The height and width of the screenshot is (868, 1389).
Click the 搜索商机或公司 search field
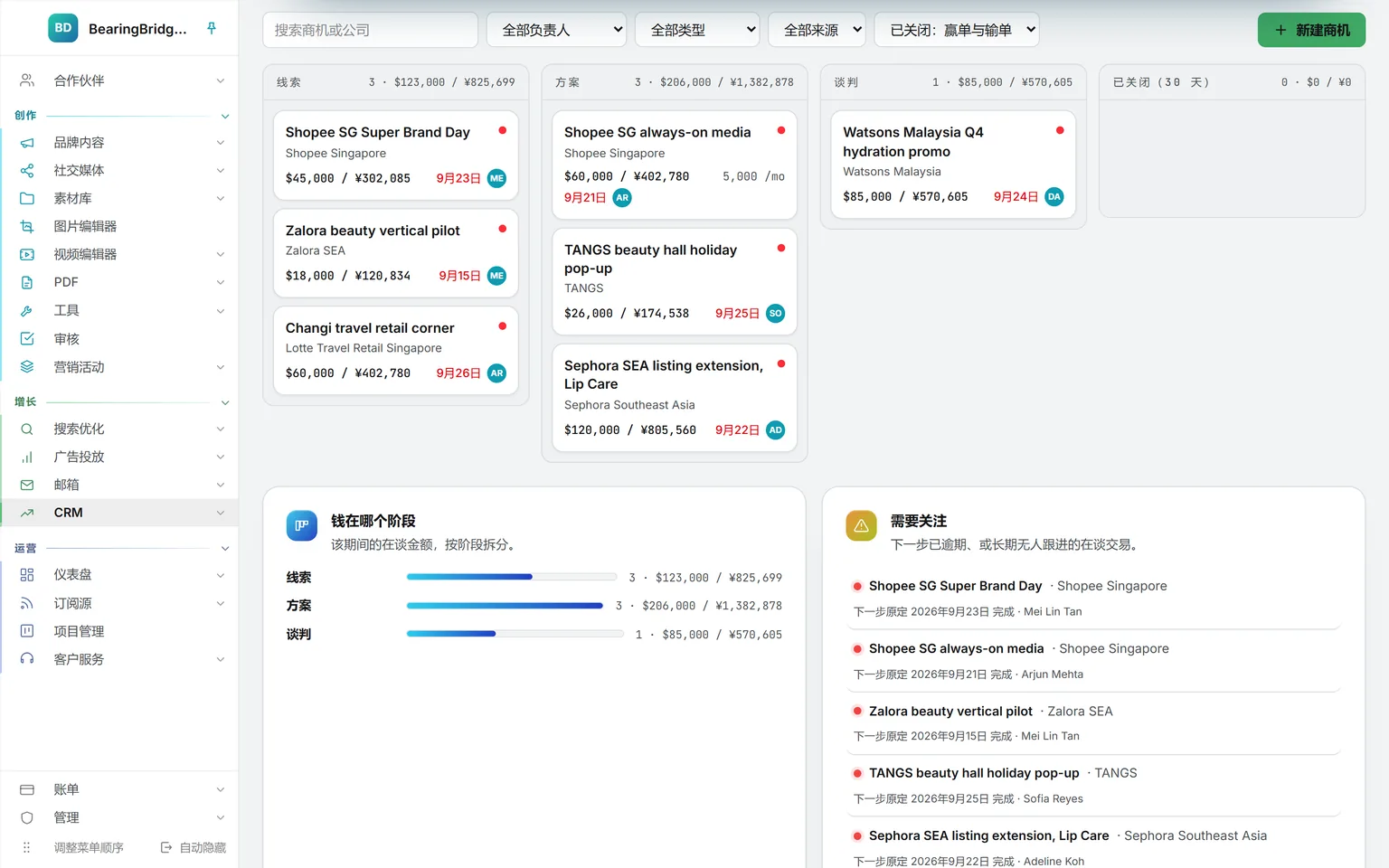(x=370, y=30)
